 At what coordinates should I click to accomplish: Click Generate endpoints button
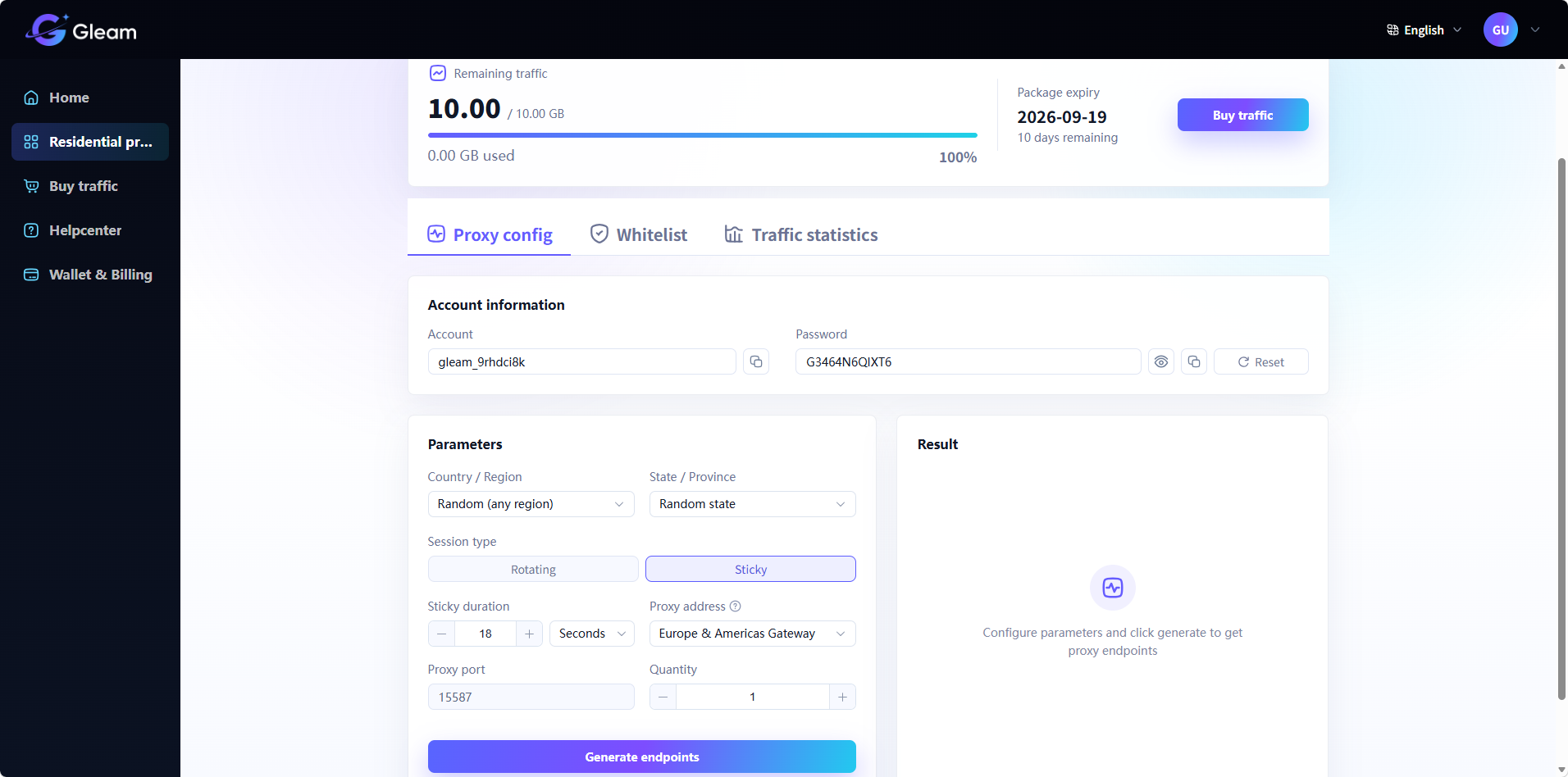(641, 757)
